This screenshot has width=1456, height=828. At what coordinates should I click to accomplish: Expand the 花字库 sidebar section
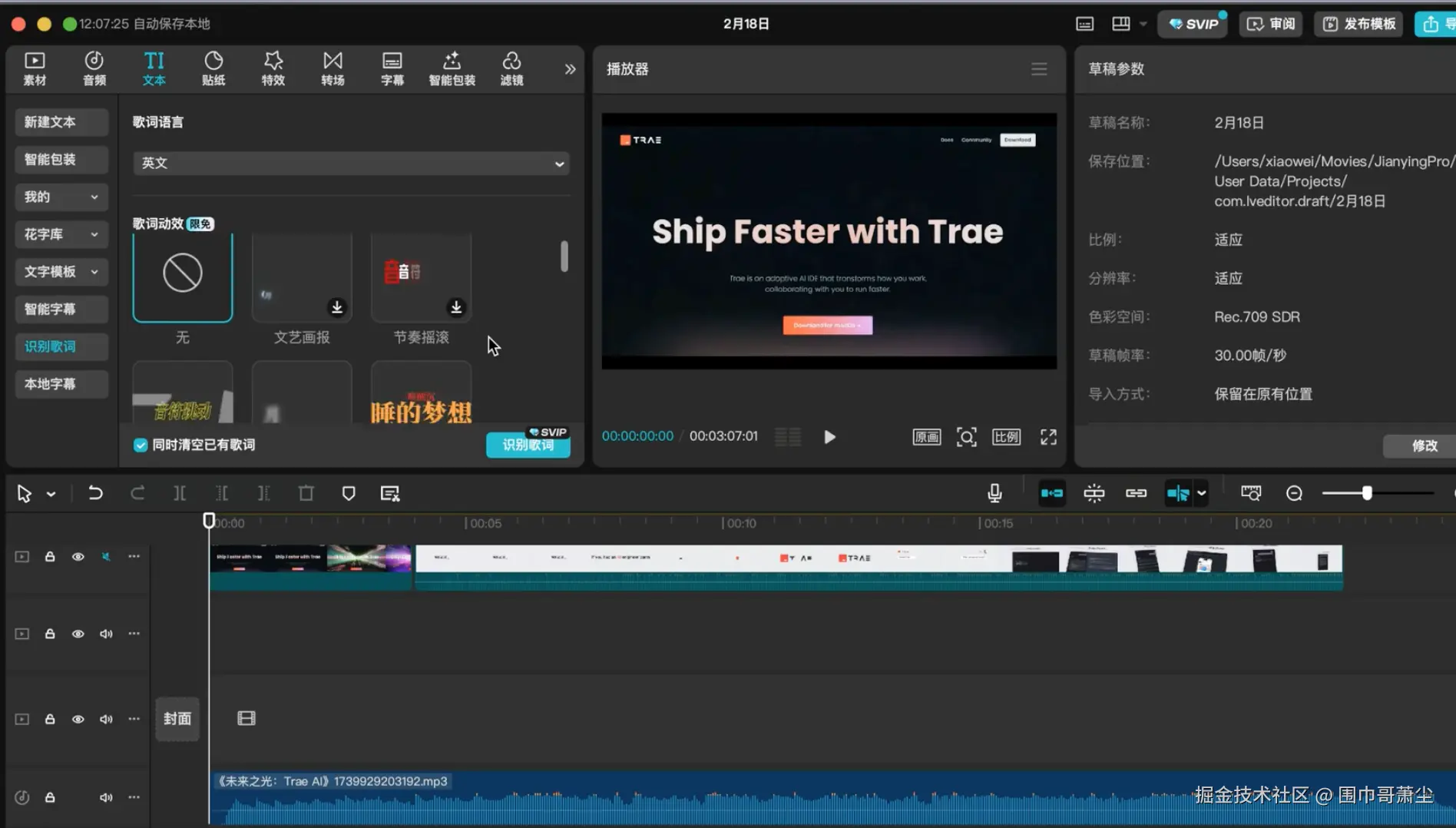coord(61,234)
